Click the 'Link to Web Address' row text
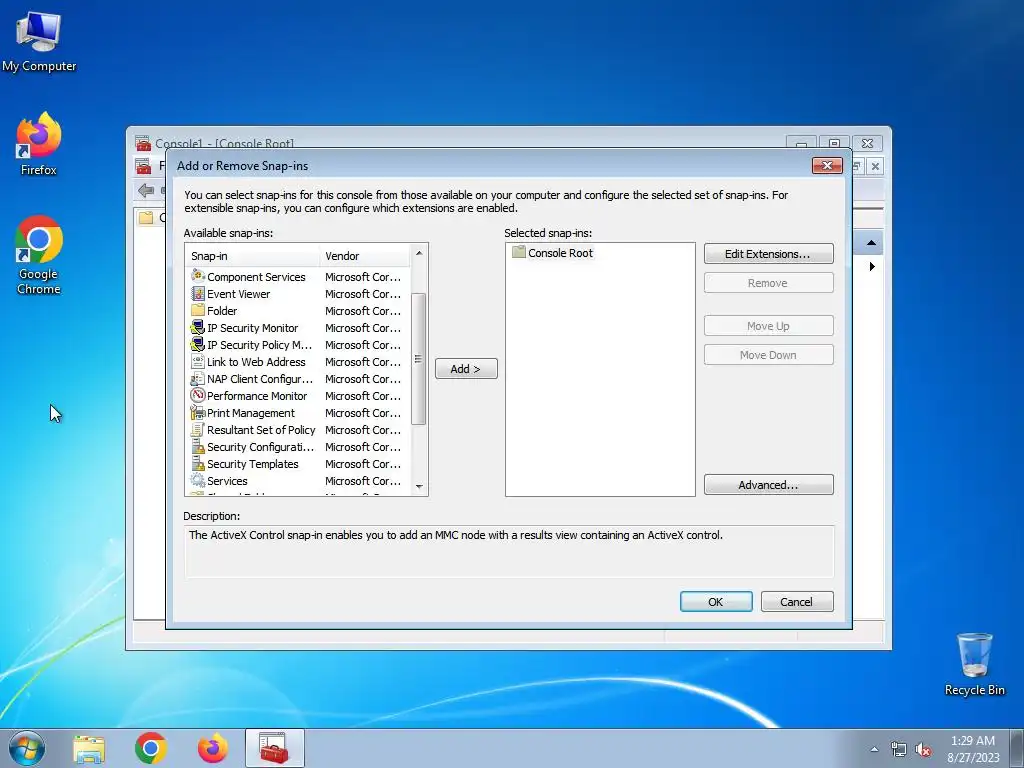Image resolution: width=1024 pixels, height=768 pixels. point(256,362)
